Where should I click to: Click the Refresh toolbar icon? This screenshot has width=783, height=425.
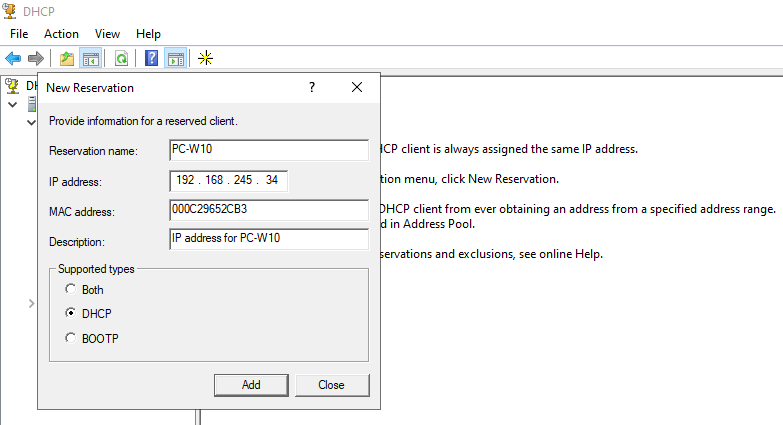pyautogui.click(x=121, y=58)
